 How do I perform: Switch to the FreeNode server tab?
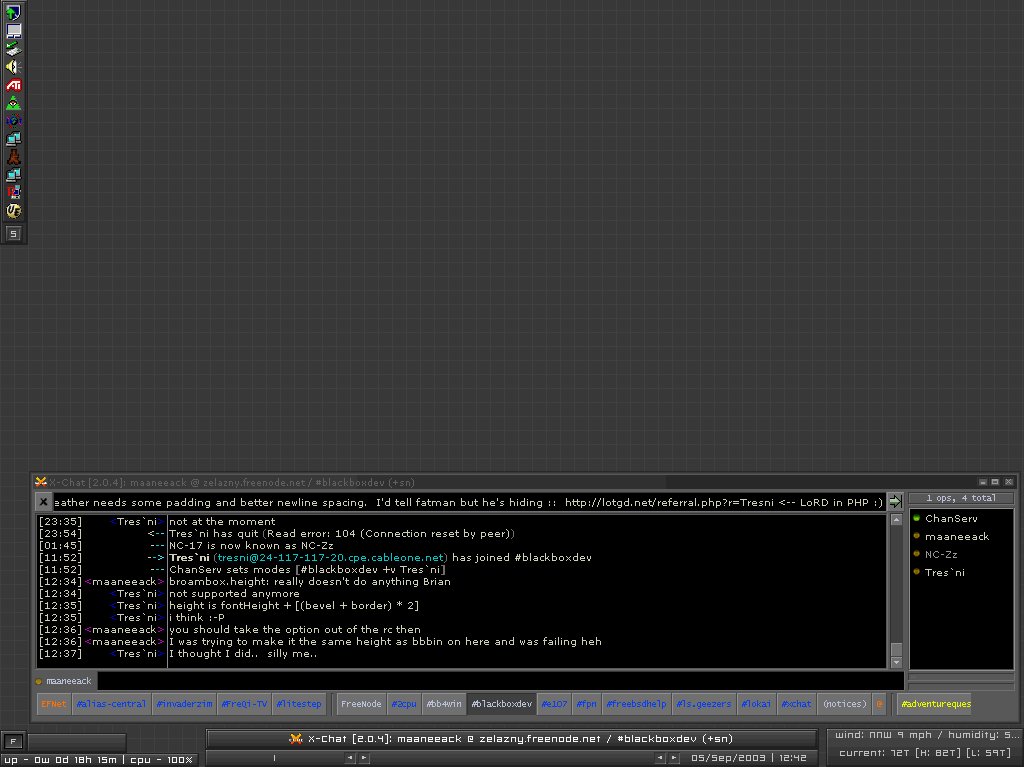tap(361, 704)
